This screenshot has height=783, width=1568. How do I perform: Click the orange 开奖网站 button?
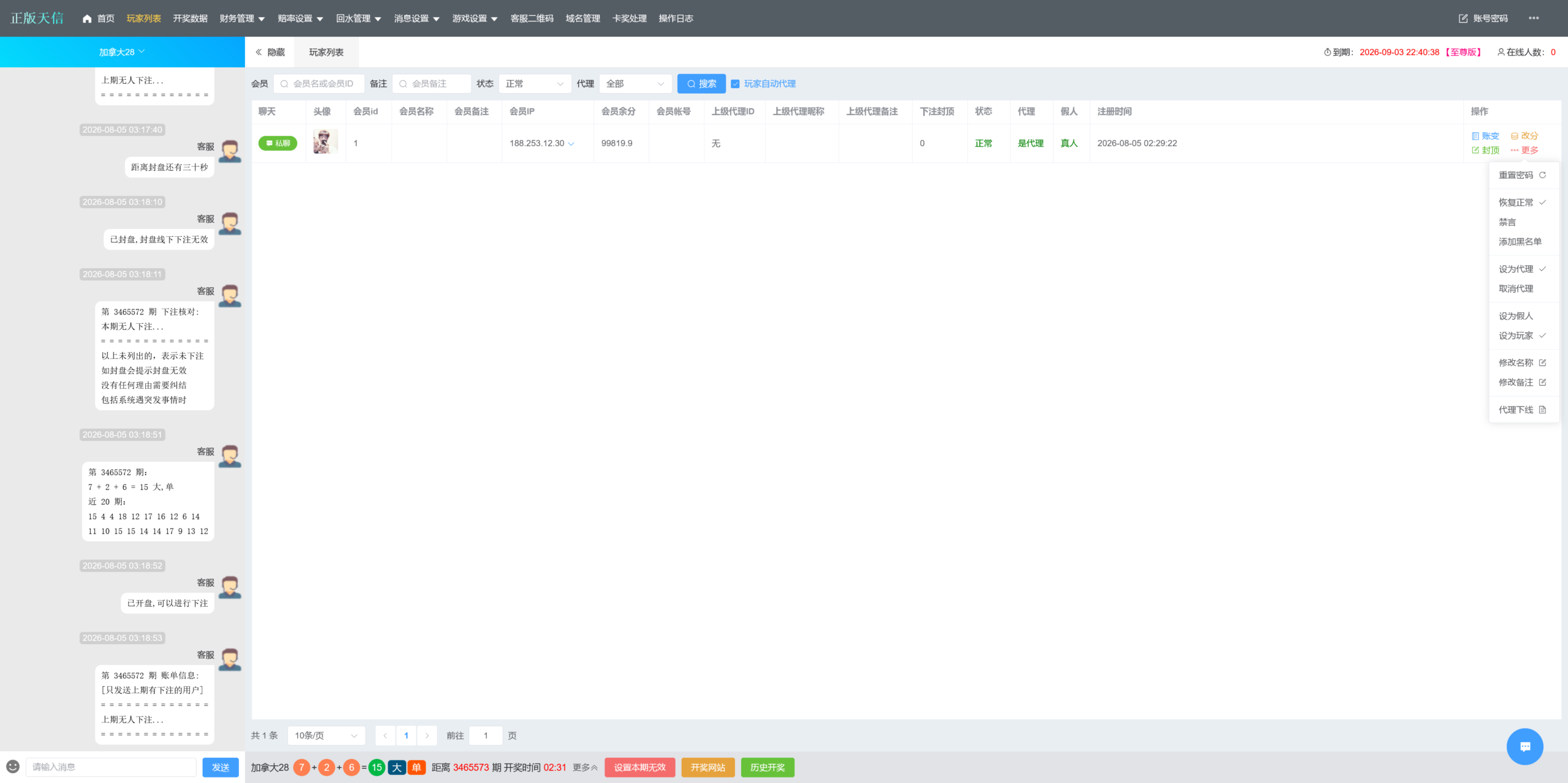pos(707,767)
